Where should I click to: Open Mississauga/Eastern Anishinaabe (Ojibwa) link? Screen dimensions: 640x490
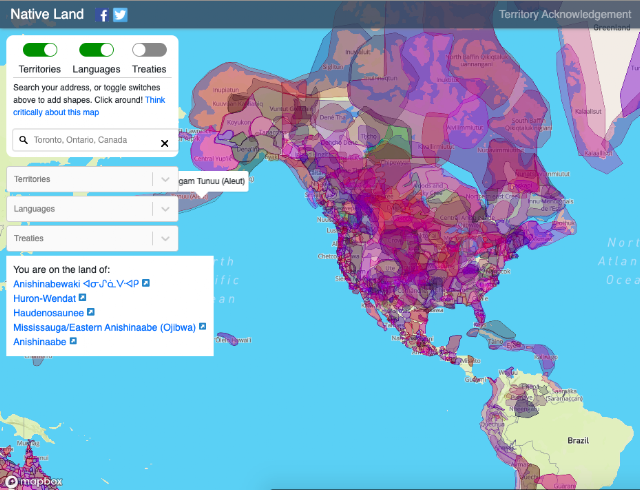coord(104,327)
